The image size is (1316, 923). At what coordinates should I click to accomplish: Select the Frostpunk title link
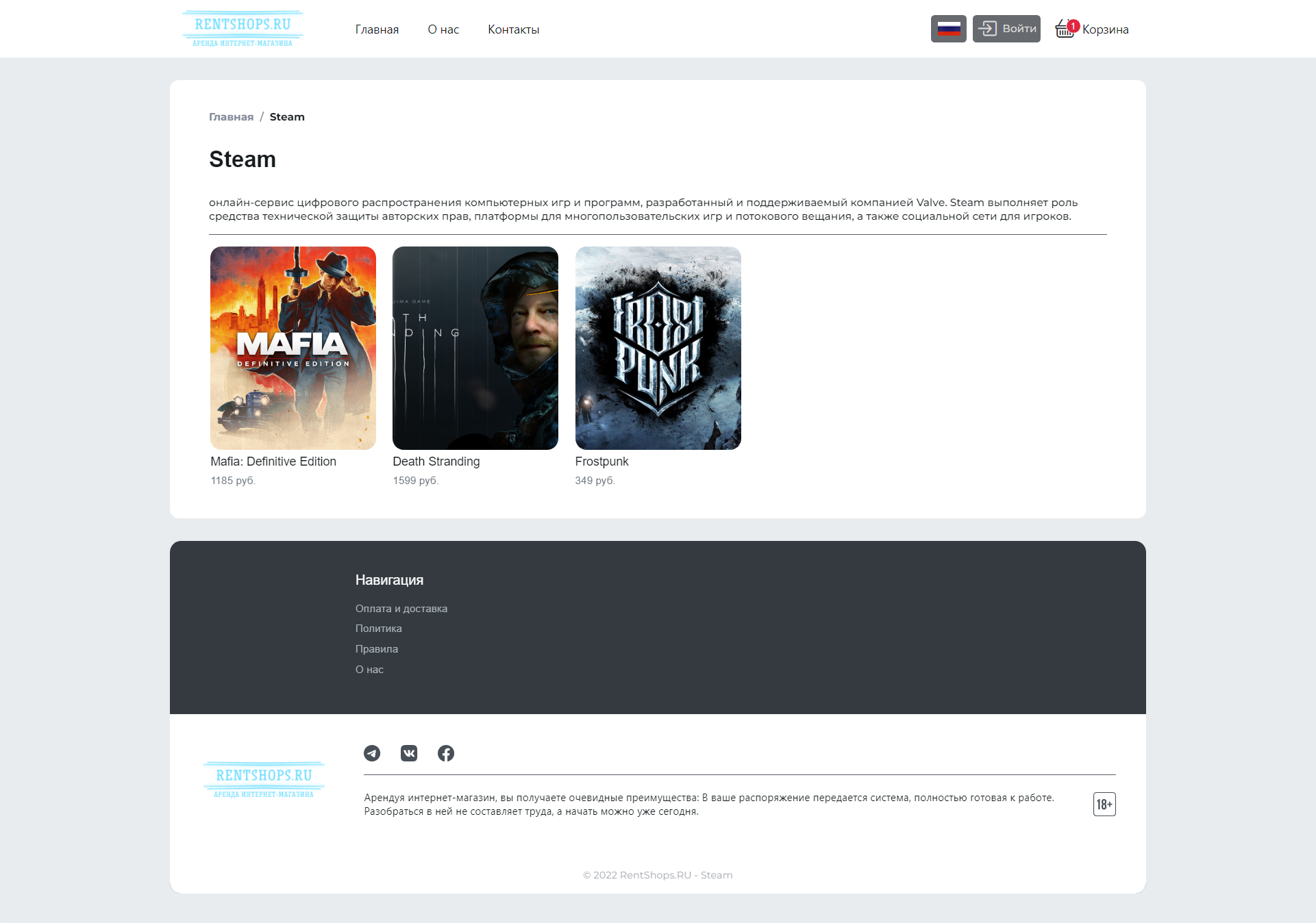602,461
